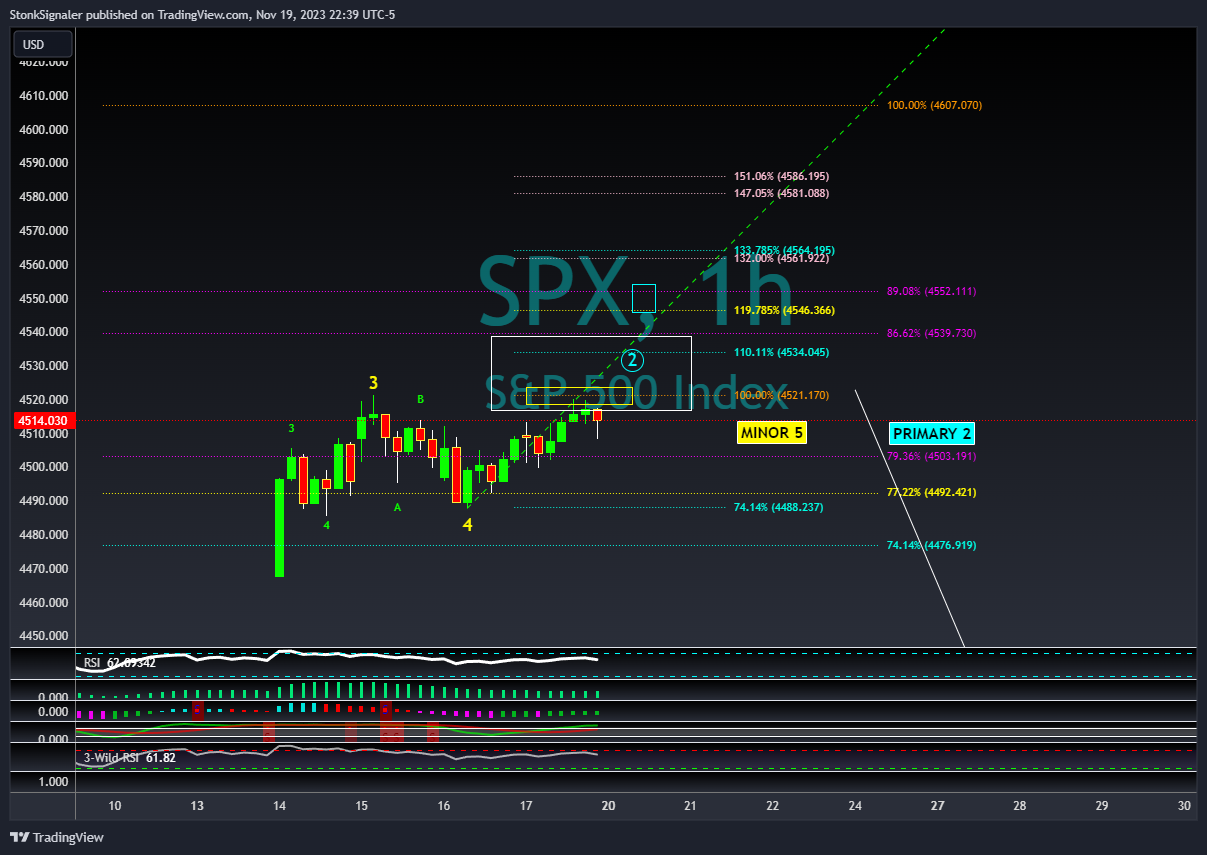1207x855 pixels.
Task: Select the MINOR 5 yellow label
Action: pyautogui.click(x=771, y=433)
